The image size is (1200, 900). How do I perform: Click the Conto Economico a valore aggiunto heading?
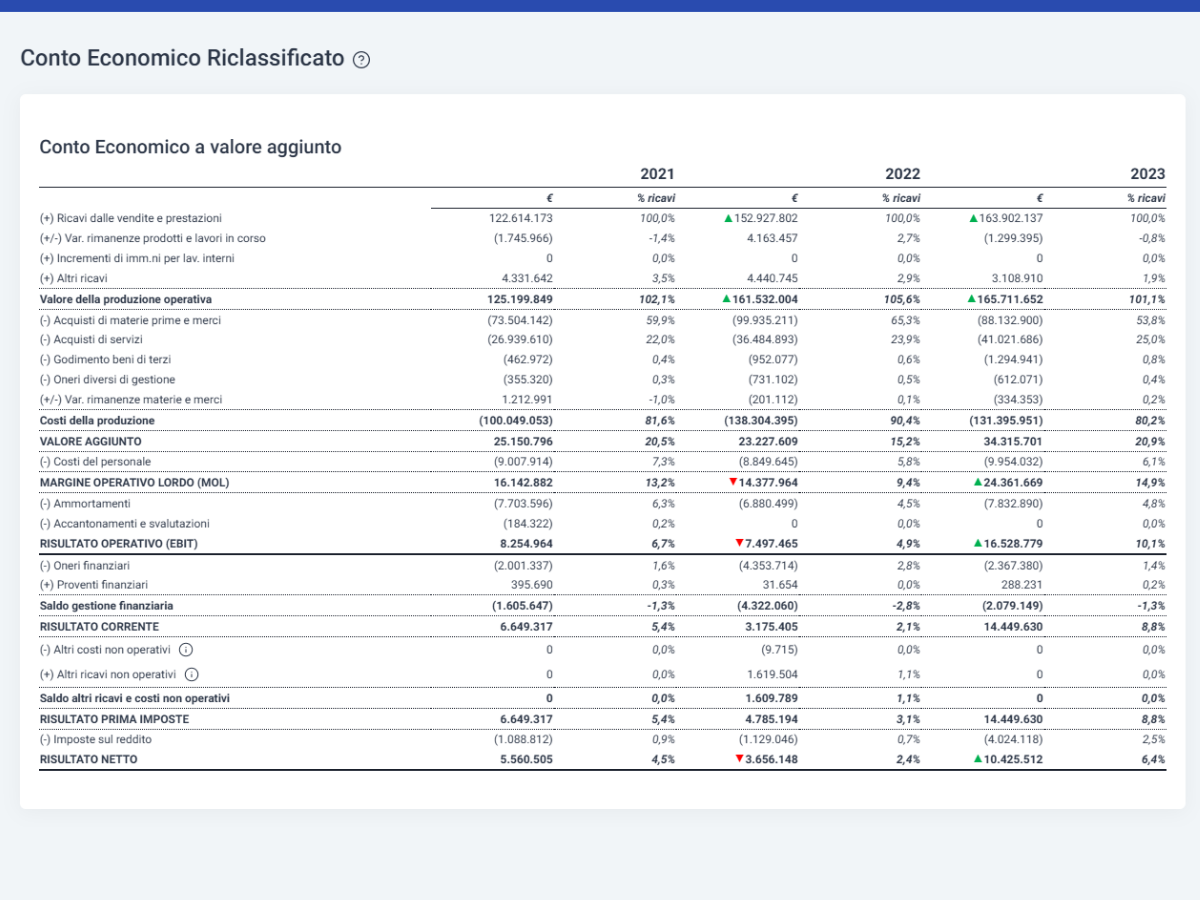pos(190,147)
